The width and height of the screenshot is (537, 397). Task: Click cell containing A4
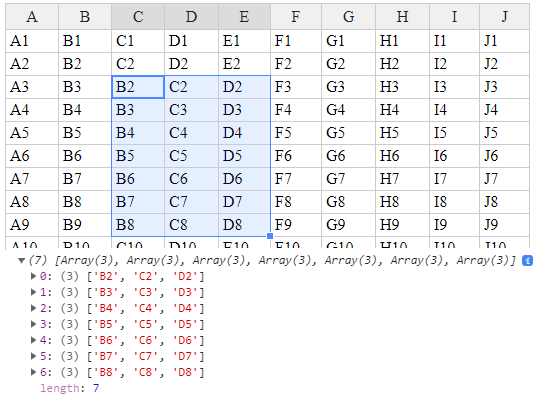32,110
